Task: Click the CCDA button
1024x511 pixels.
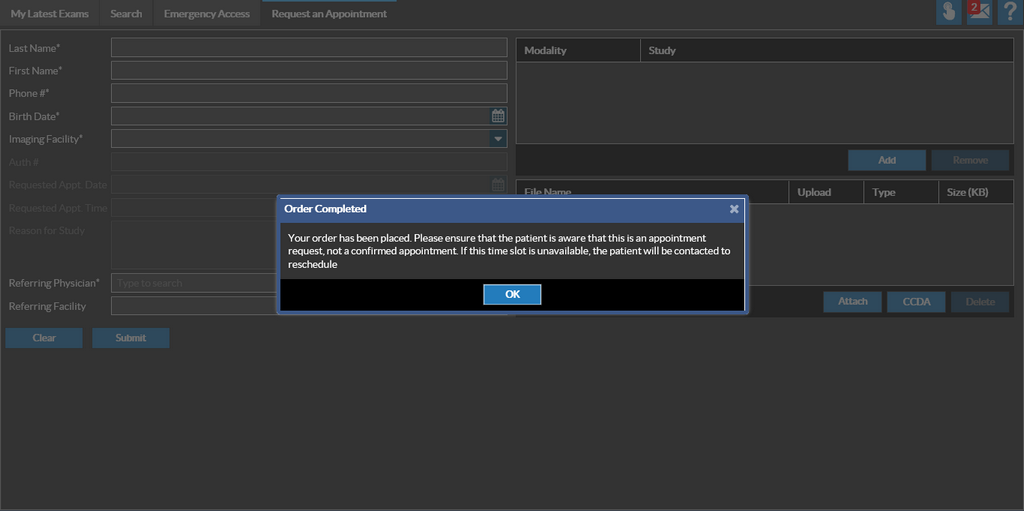Action: point(916,301)
